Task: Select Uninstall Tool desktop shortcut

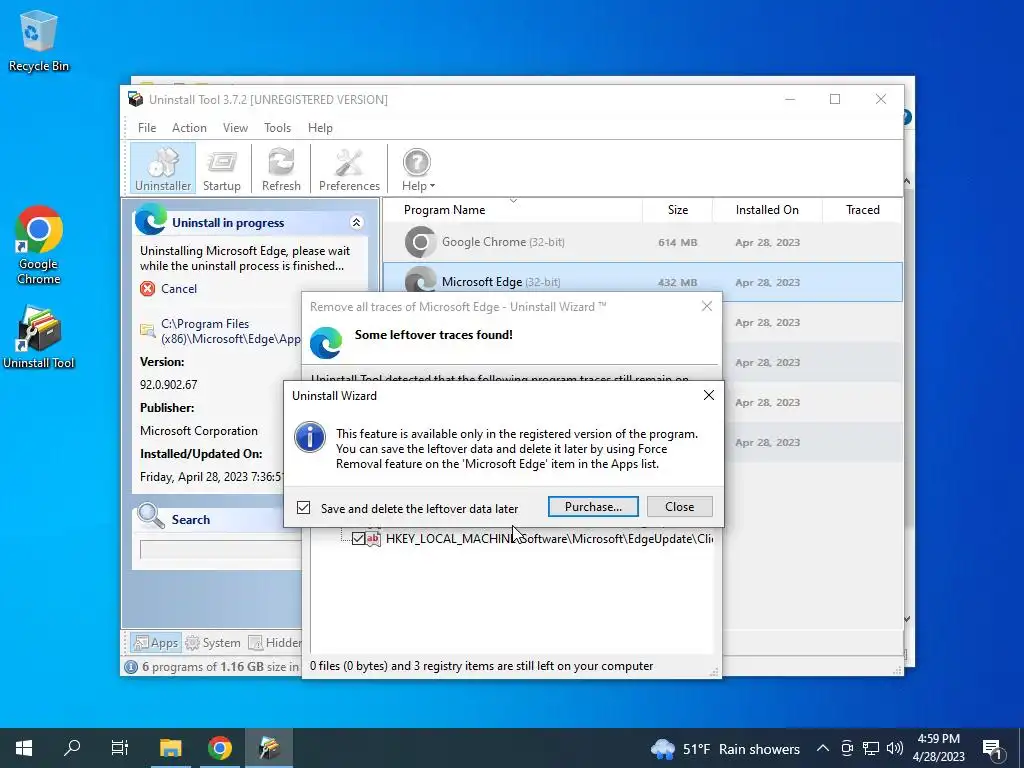Action: (39, 338)
